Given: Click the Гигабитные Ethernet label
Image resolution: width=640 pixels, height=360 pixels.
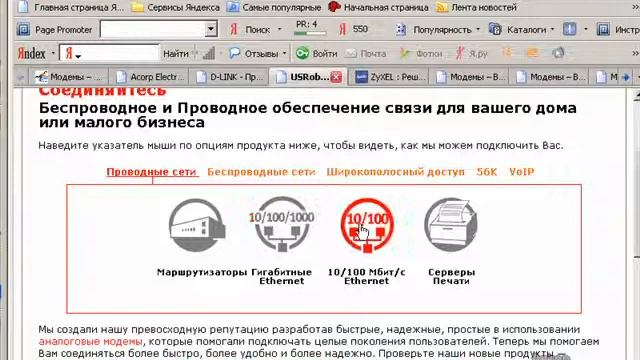Looking at the screenshot, I should 282,276.
